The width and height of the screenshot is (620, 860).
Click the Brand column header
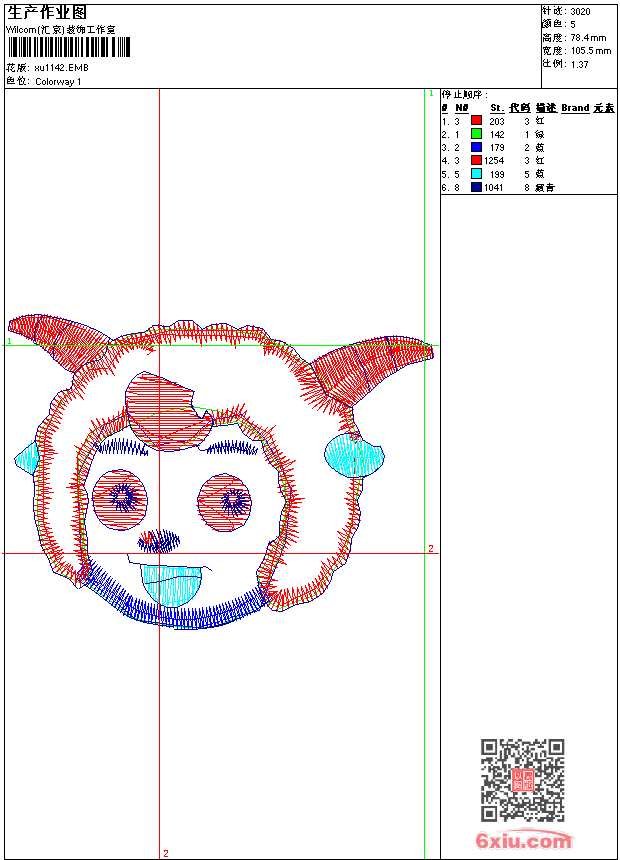click(x=575, y=108)
